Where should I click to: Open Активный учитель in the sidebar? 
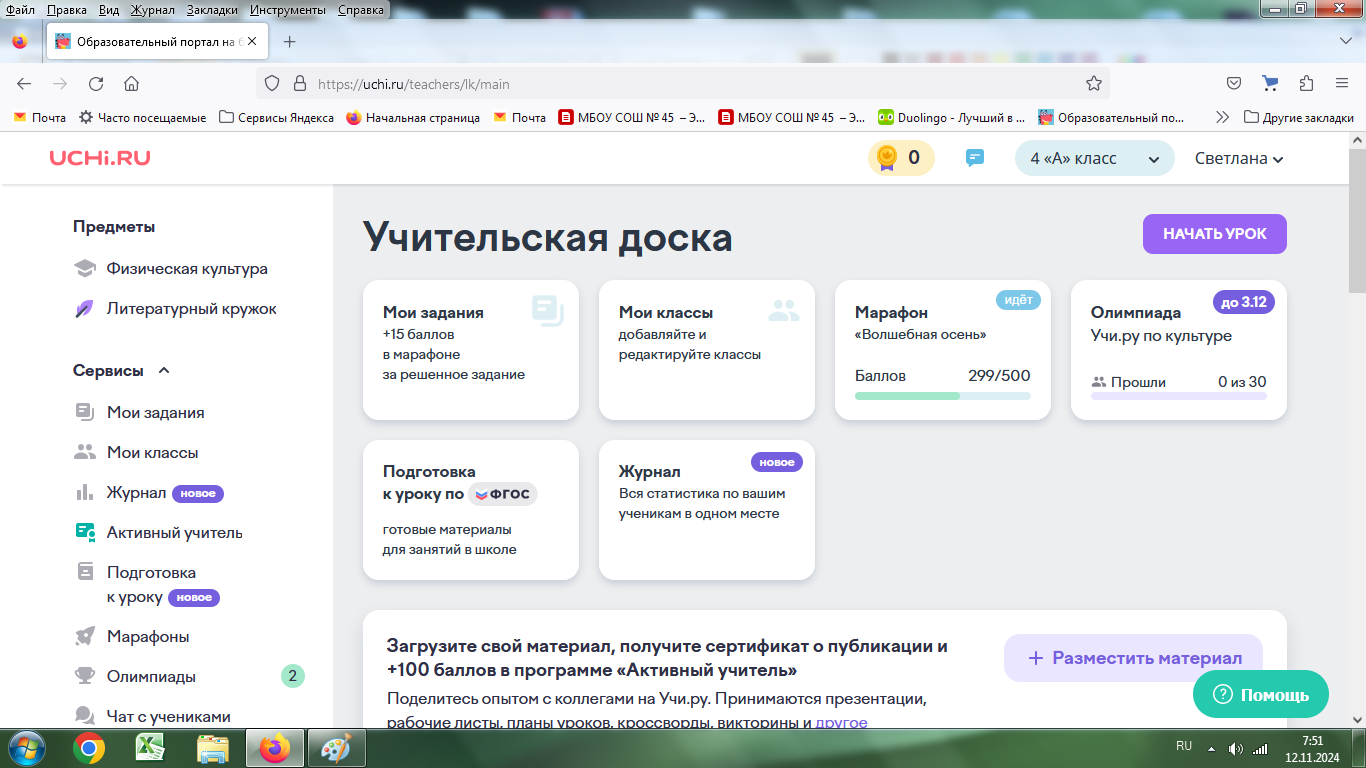(159, 533)
